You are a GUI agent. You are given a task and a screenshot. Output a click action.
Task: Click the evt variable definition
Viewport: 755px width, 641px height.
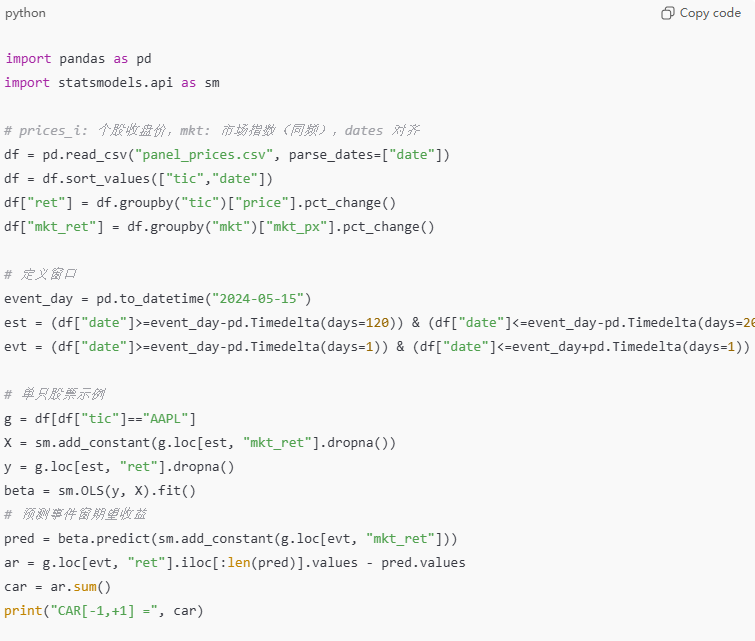15,347
